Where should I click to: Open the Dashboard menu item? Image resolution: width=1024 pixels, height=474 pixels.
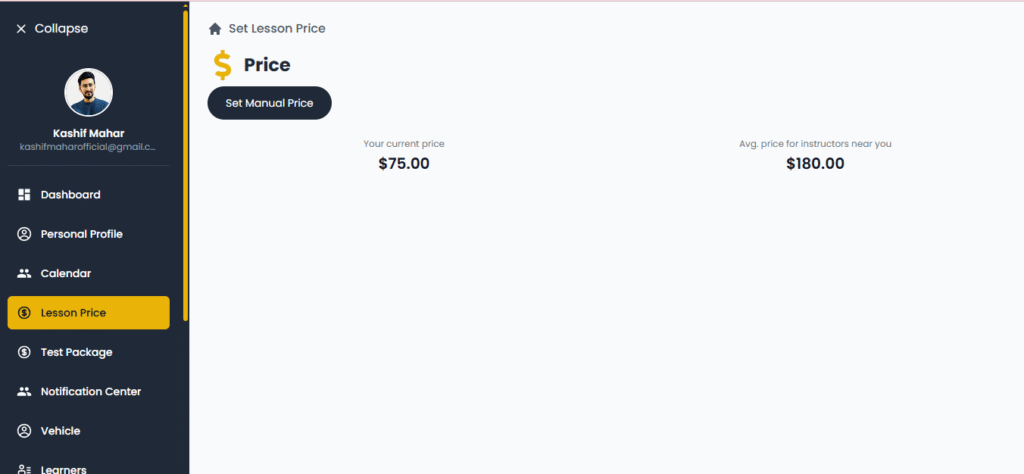[x=70, y=195]
